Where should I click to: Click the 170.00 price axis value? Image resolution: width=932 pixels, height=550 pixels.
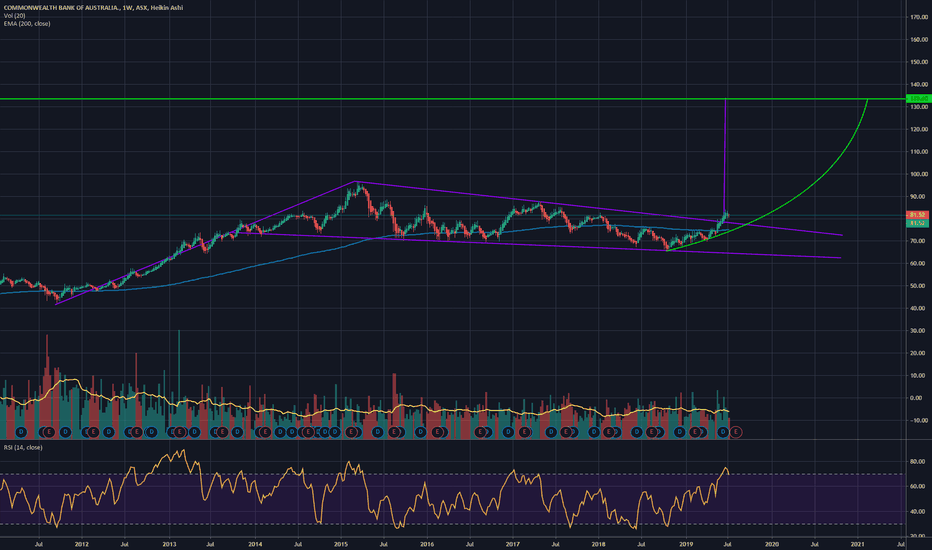point(919,17)
